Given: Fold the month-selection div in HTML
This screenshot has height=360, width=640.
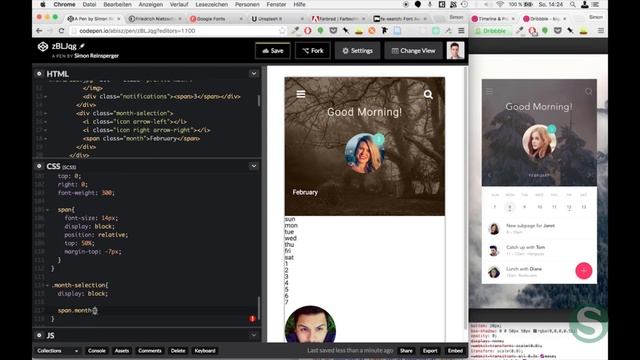Looking at the screenshot, I should click(45, 113).
